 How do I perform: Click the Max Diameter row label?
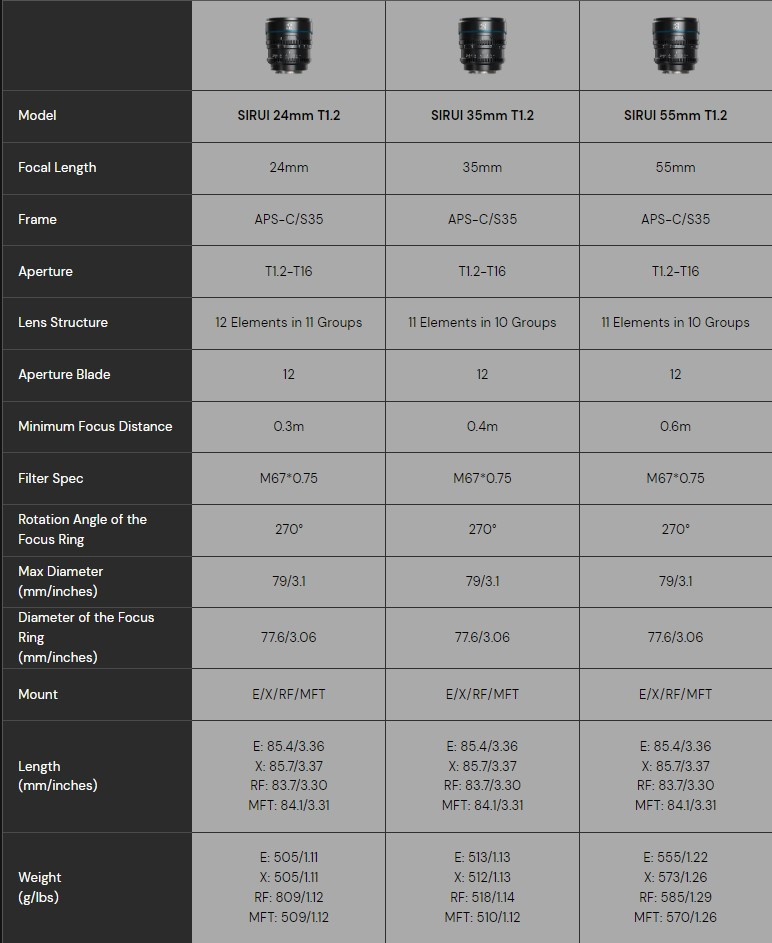pos(60,581)
